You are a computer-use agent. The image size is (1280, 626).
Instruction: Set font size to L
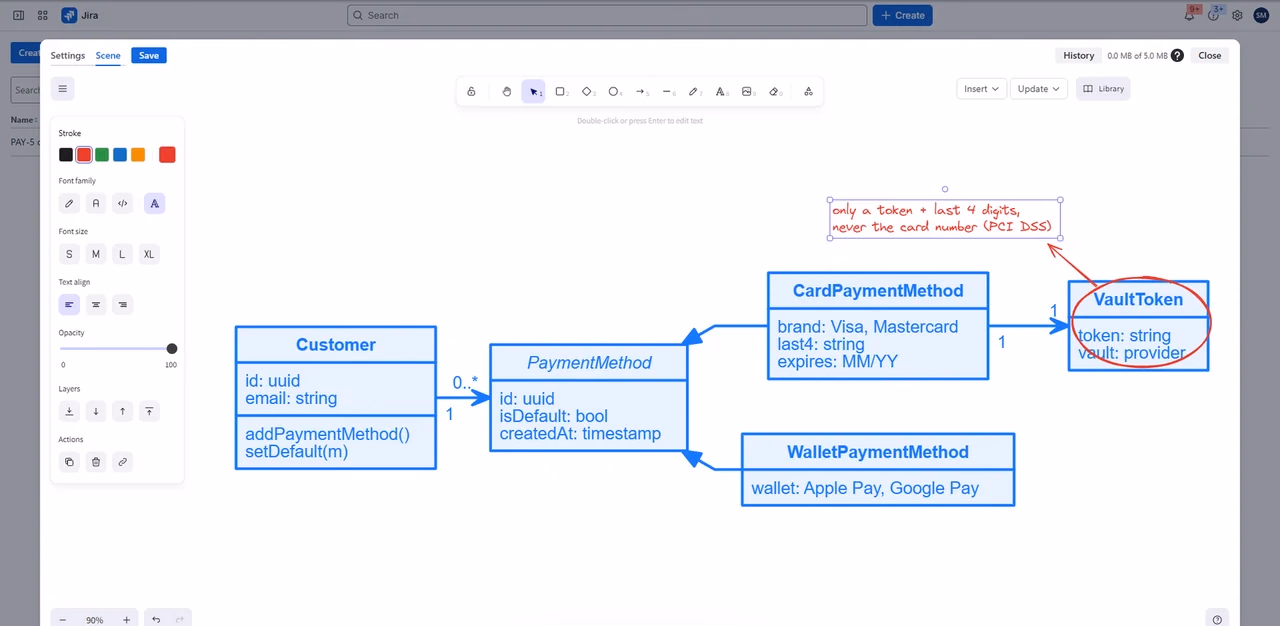click(x=122, y=254)
